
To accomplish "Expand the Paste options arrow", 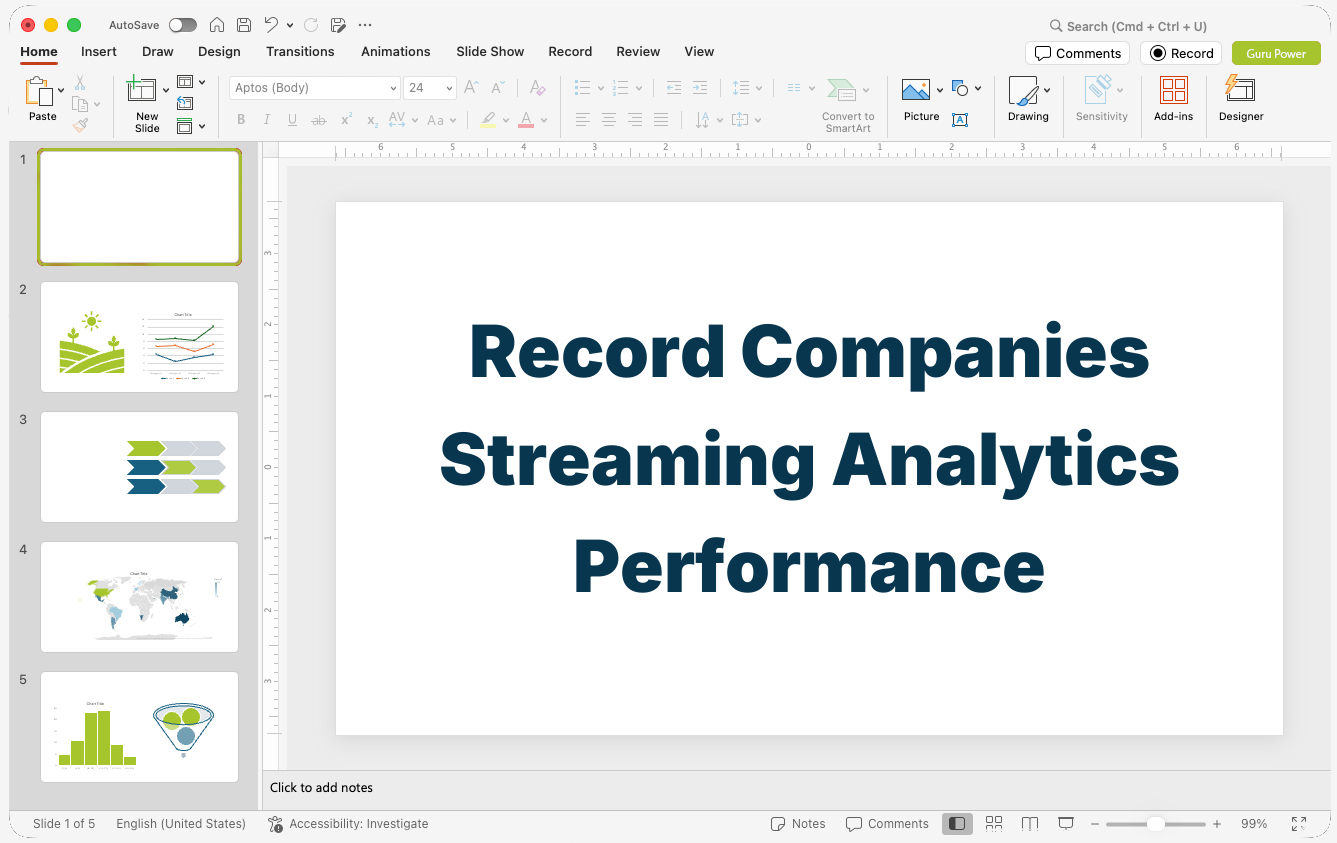I will (62, 91).
